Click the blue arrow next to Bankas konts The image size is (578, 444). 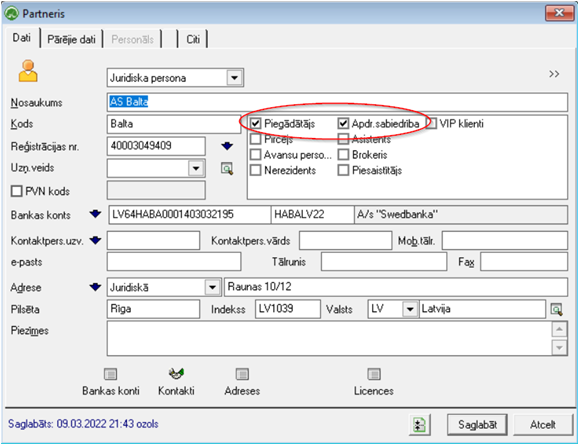pyautogui.click(x=95, y=214)
